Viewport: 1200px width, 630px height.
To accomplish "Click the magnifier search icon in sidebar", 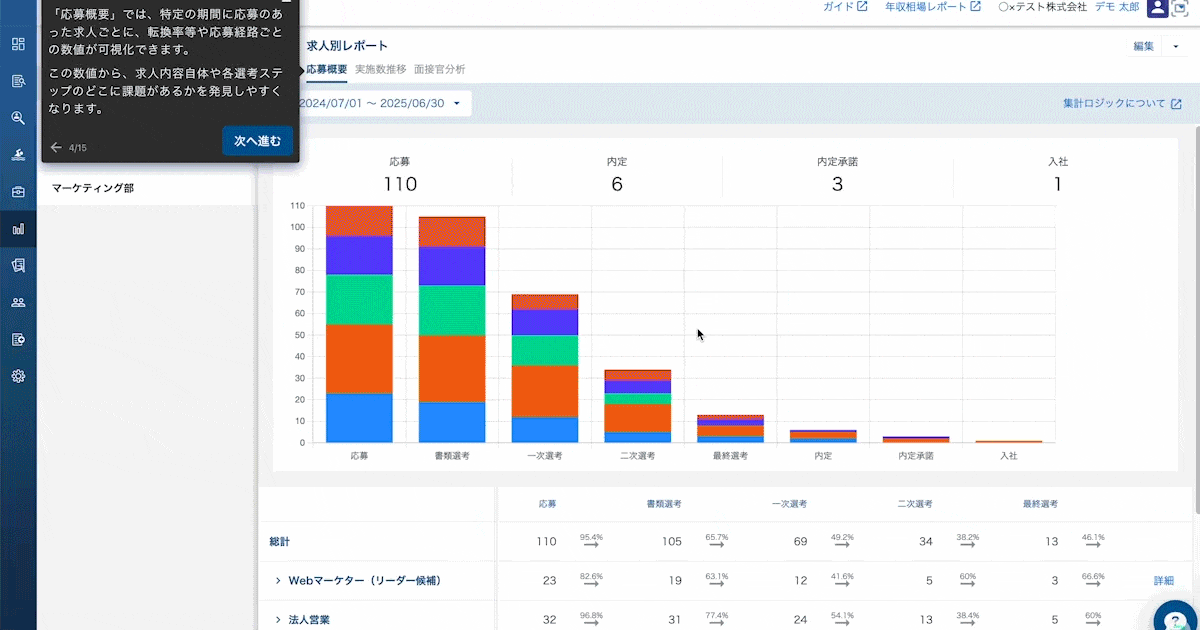I will click(18, 118).
